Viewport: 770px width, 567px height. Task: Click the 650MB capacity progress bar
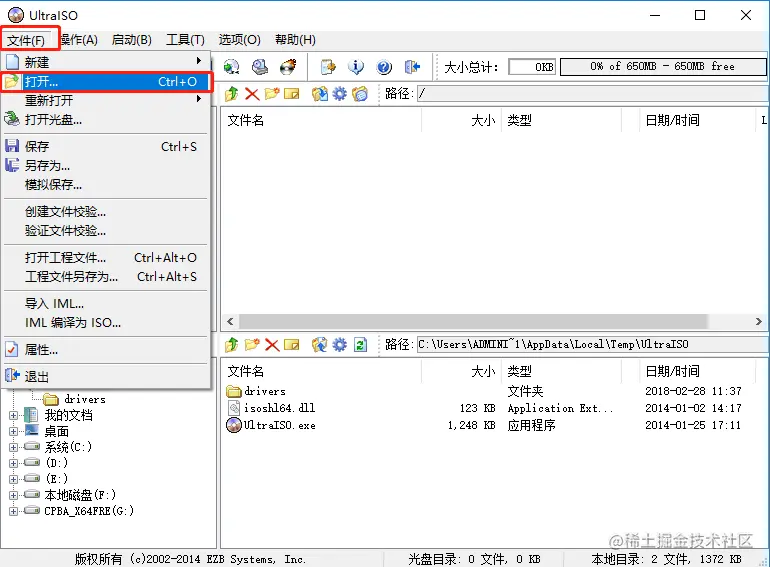point(663,66)
